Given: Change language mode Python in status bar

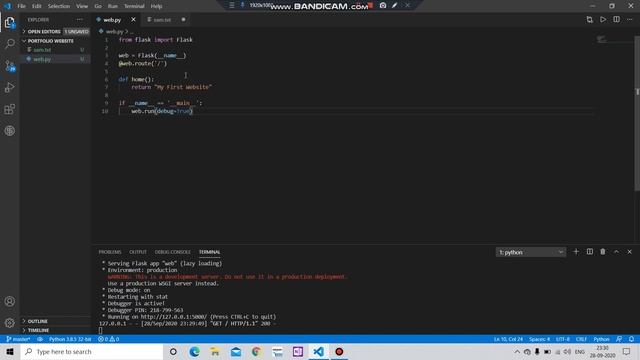Looking at the screenshot, I should 601,339.
